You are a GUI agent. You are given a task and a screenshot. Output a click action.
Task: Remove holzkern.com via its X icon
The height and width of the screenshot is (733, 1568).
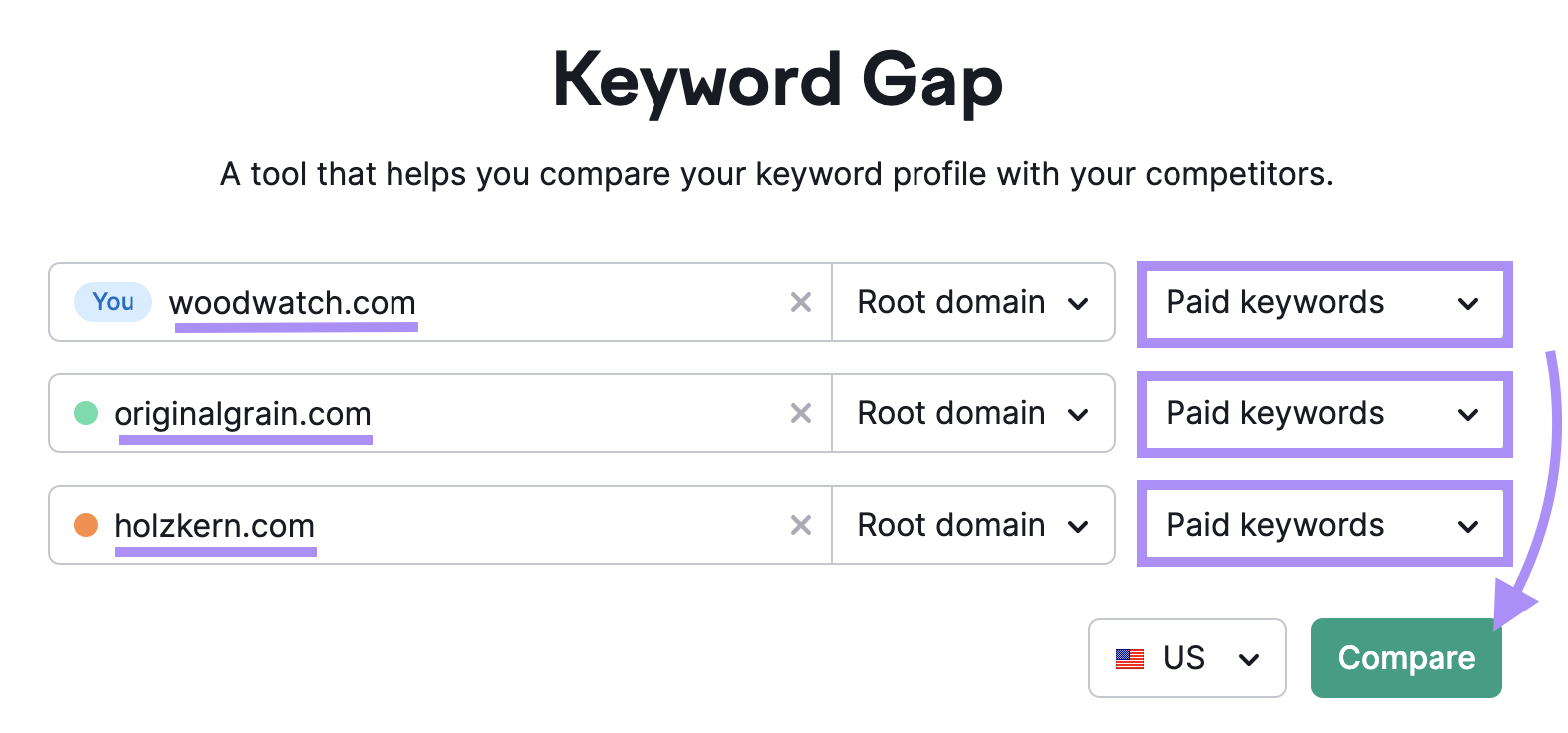(x=801, y=525)
